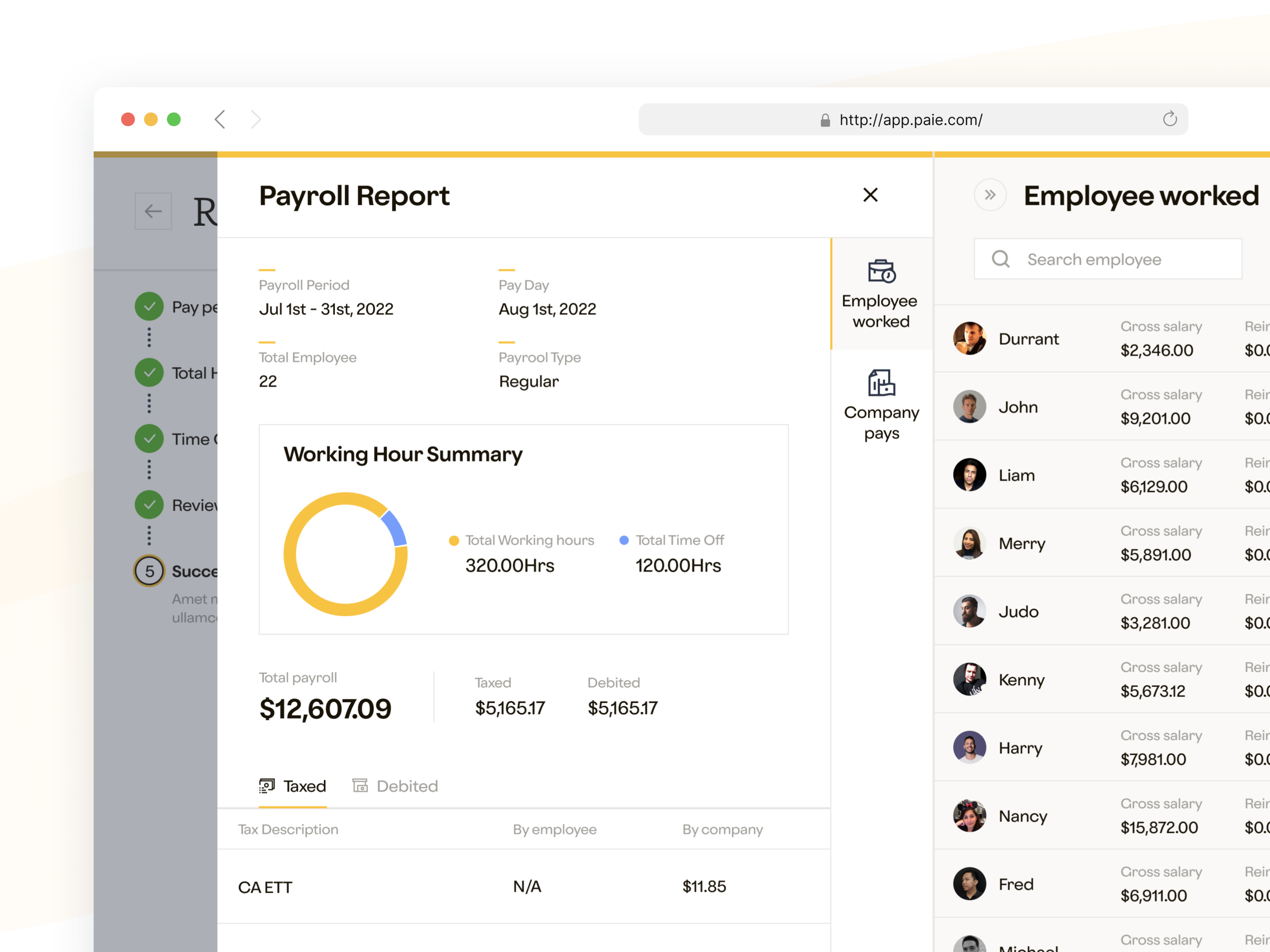Close the Payroll Report dialog

click(x=871, y=195)
